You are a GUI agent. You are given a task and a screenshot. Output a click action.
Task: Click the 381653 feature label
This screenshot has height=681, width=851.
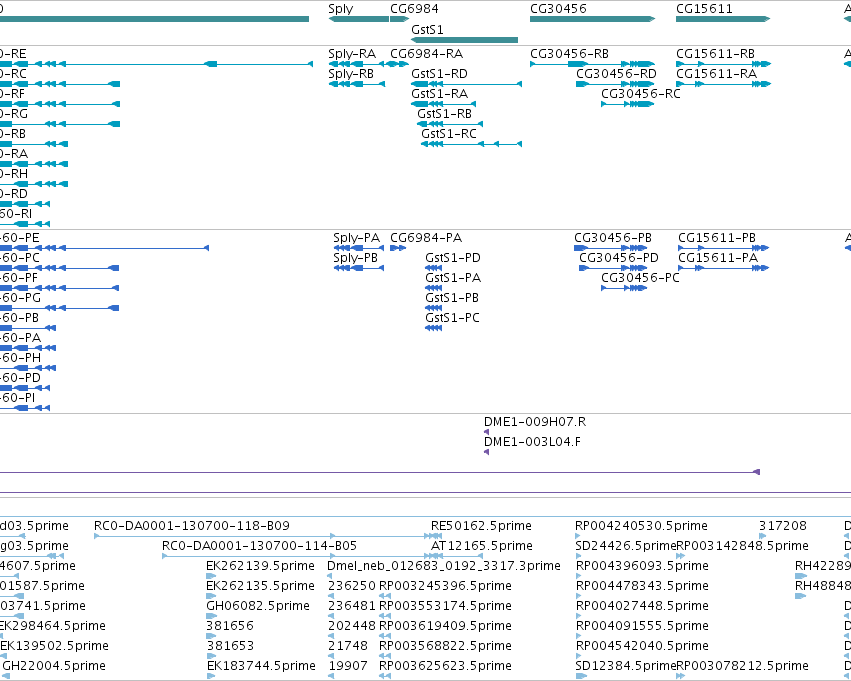[230, 646]
